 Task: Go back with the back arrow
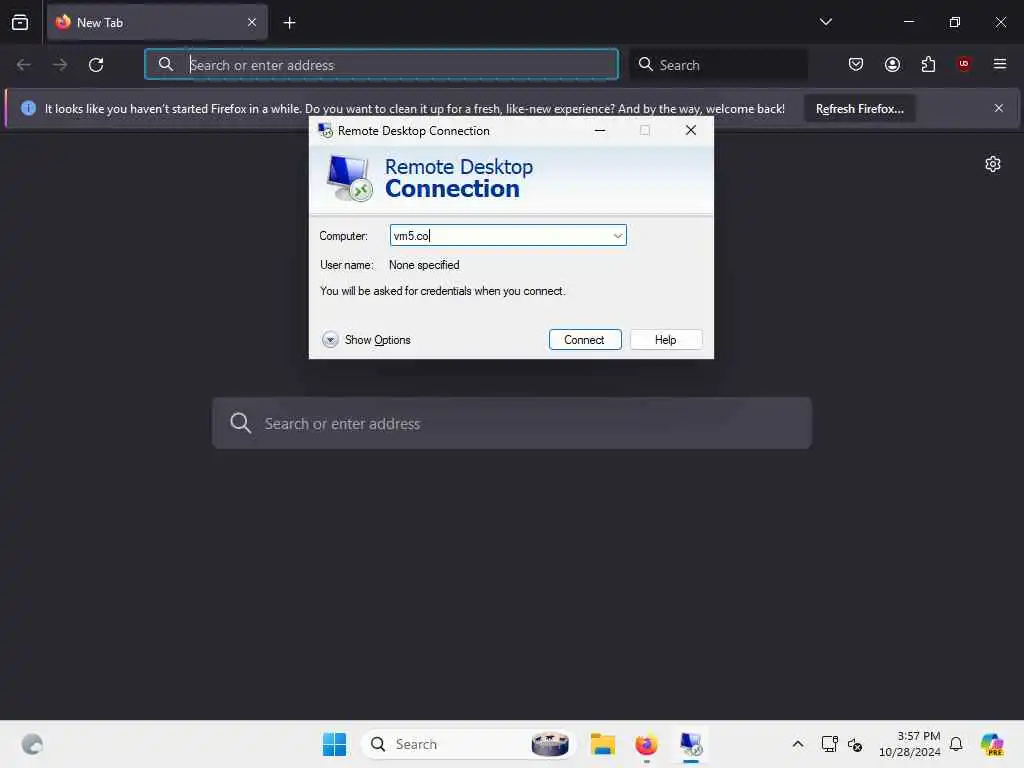[x=24, y=65]
